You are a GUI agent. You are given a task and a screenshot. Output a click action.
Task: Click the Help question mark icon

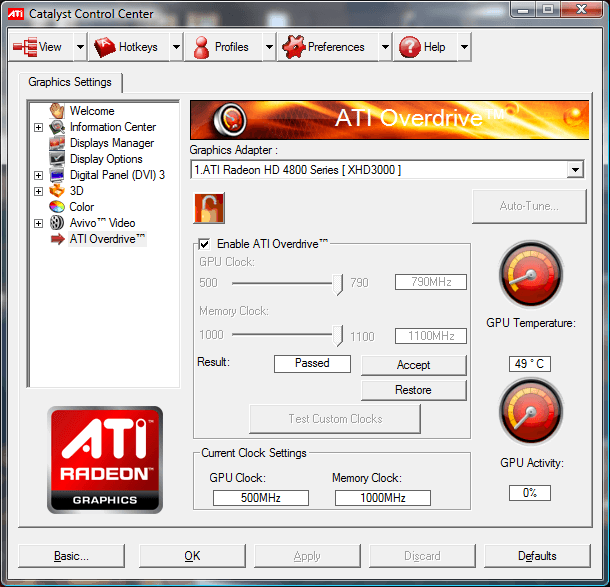(x=408, y=47)
